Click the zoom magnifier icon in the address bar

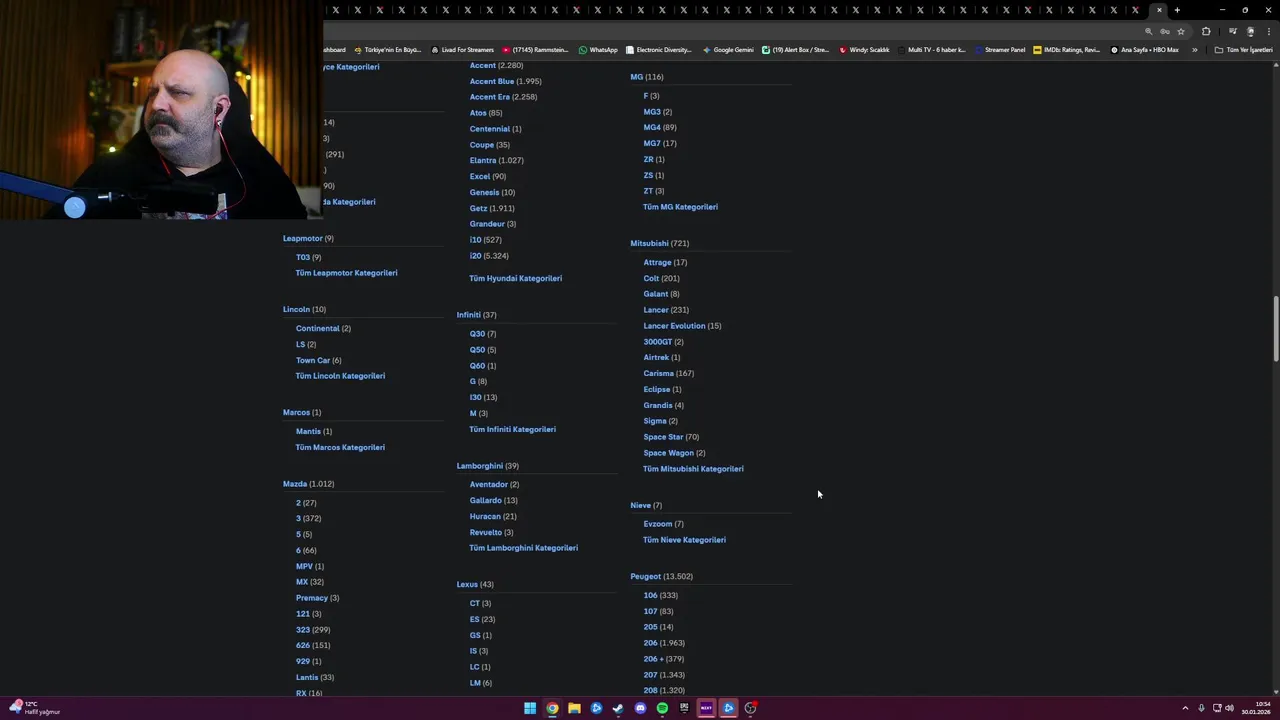[x=1148, y=31]
